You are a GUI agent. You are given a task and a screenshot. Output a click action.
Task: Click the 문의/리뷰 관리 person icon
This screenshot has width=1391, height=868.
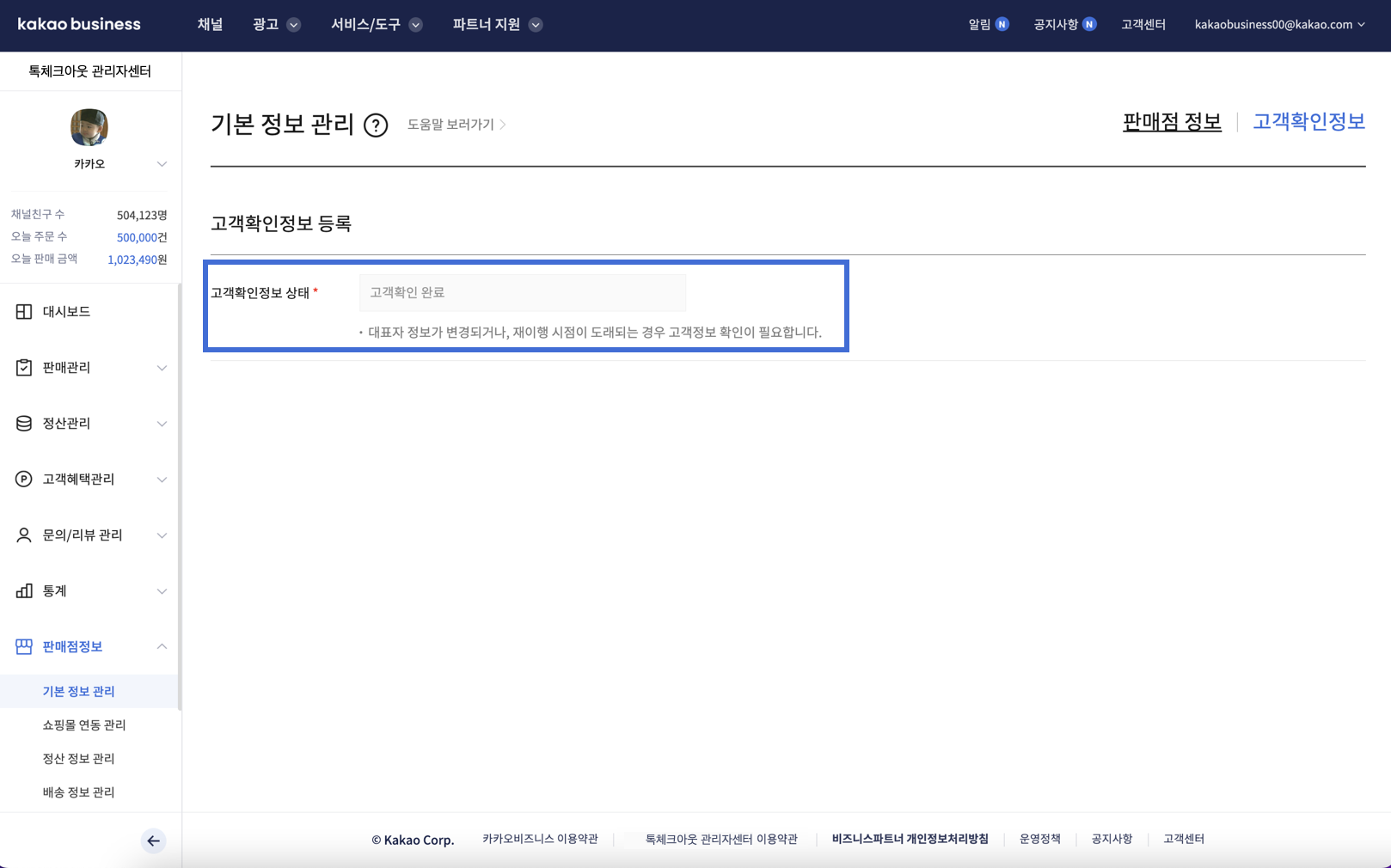pos(24,535)
